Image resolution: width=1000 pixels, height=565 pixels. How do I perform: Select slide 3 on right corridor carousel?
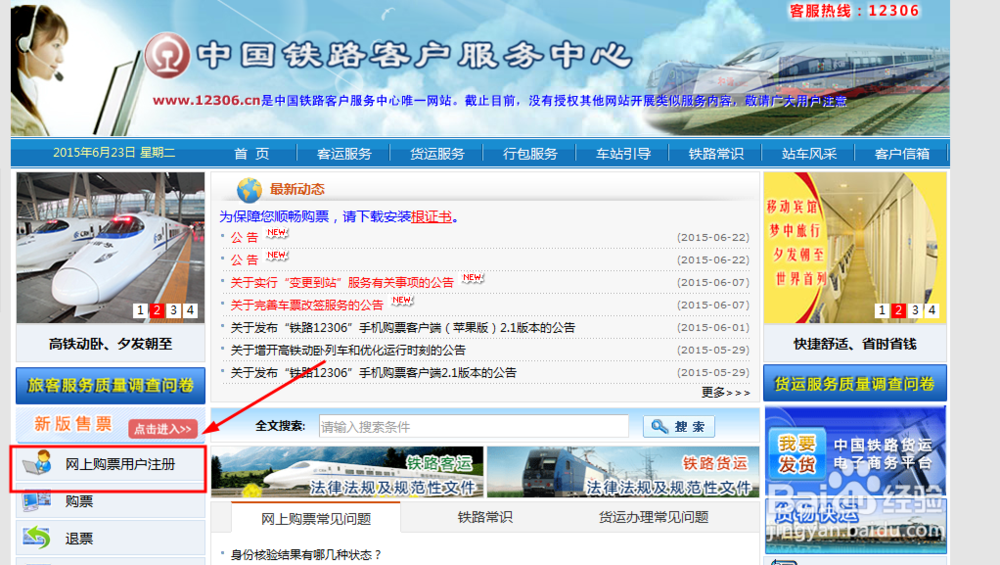click(x=915, y=310)
